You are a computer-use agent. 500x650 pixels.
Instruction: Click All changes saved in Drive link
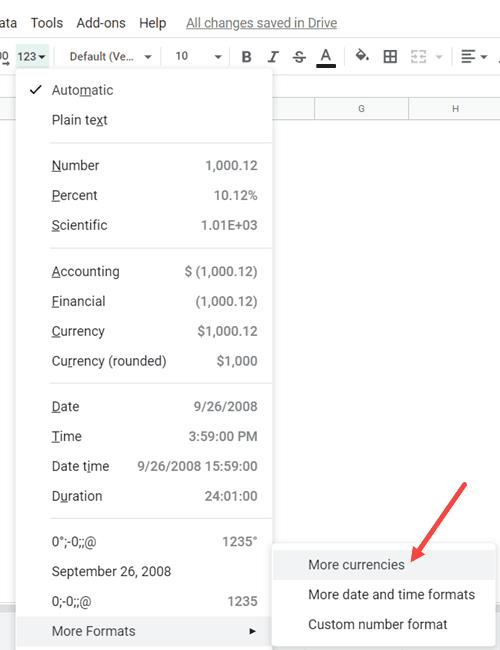point(261,23)
